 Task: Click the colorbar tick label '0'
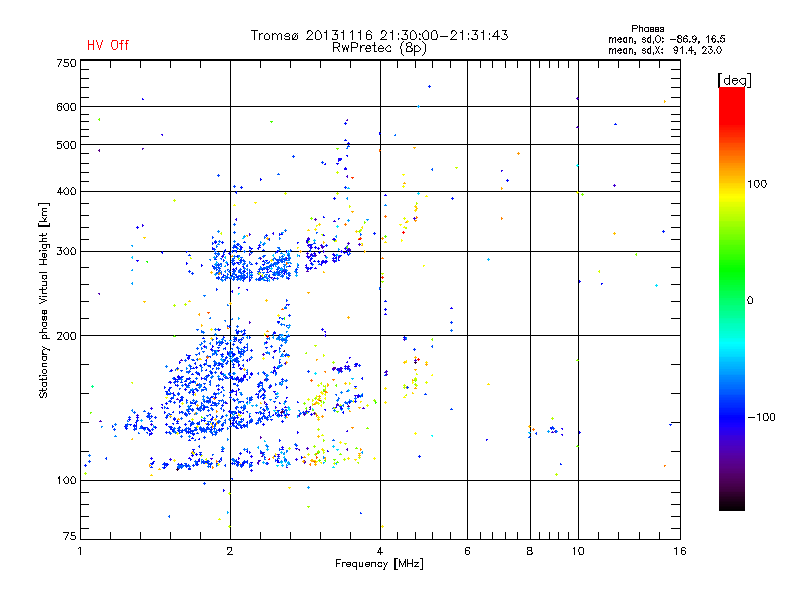coord(750,301)
